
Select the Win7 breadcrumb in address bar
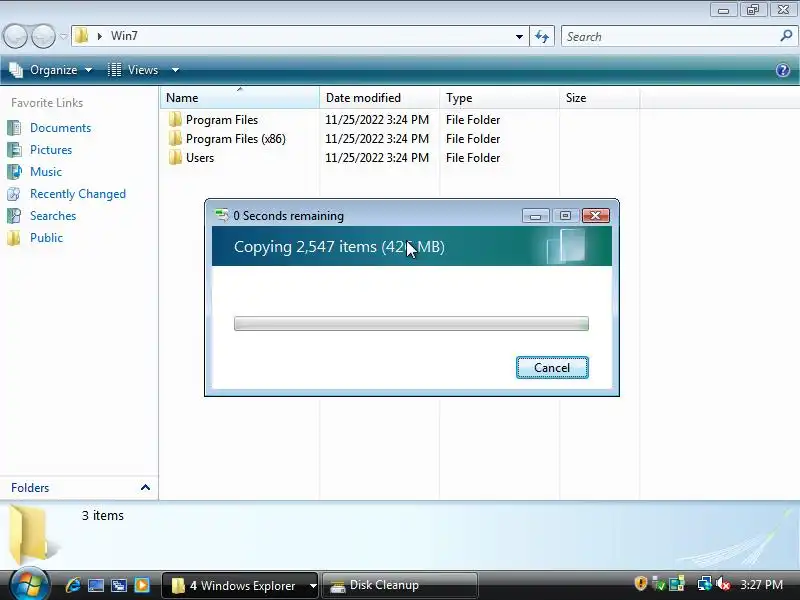pyautogui.click(x=124, y=36)
